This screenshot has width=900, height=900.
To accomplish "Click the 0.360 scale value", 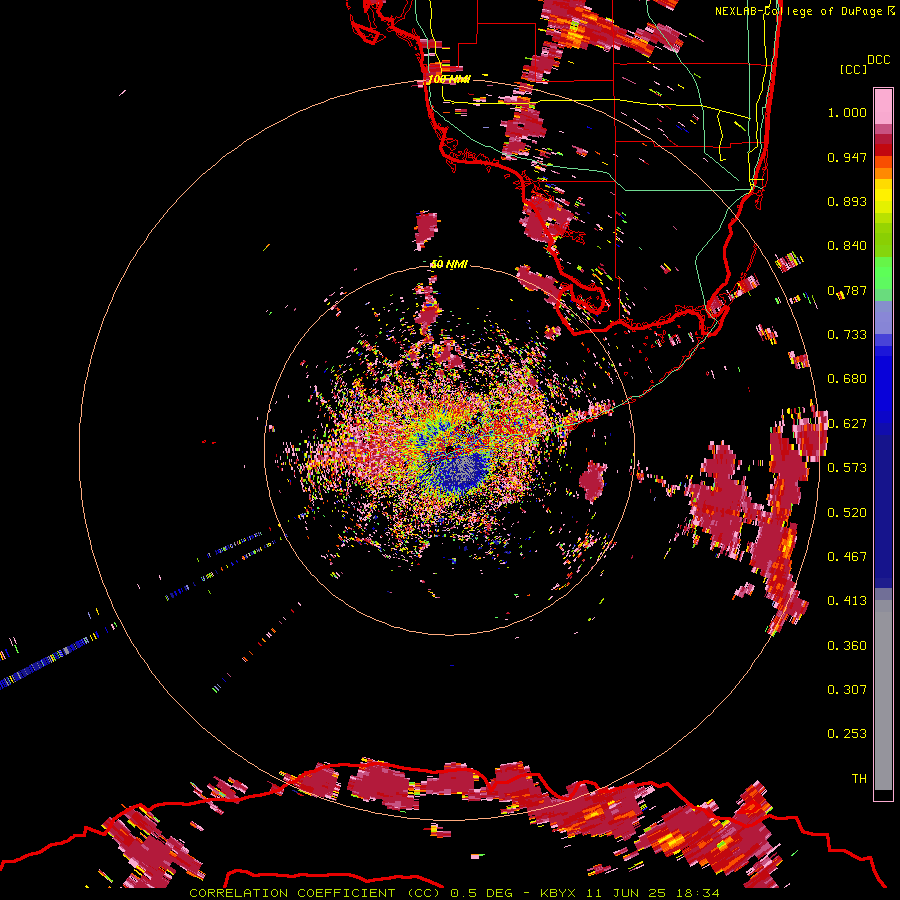I will (x=847, y=646).
